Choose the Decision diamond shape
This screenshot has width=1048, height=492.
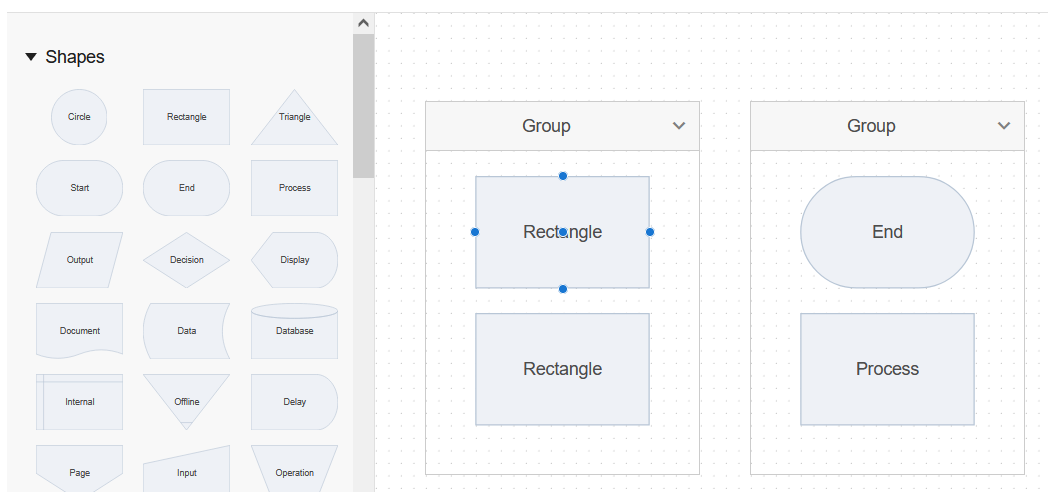186,260
